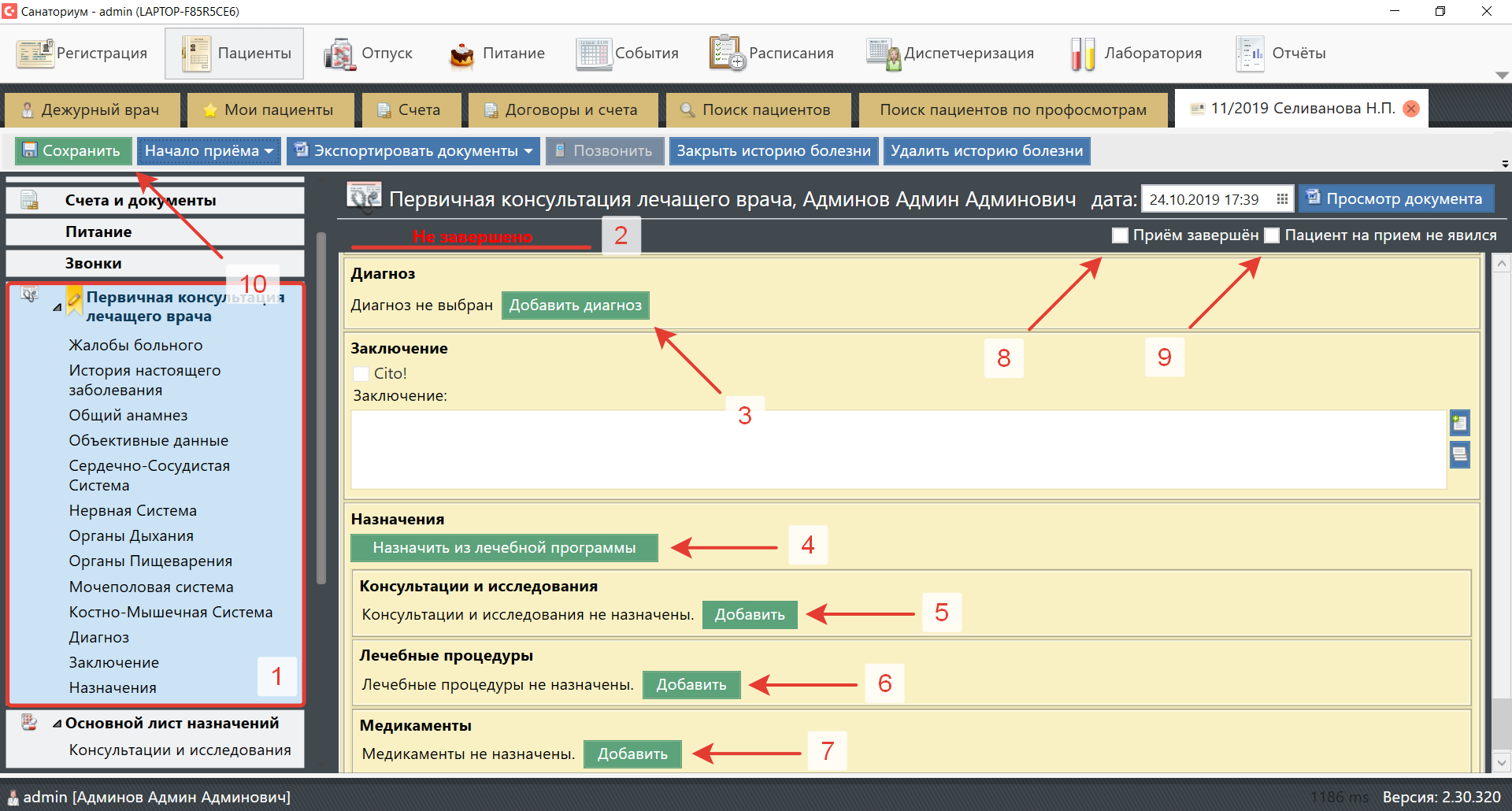Check the Приём завершён checkbox
The width and height of the screenshot is (1512, 811).
[x=1120, y=235]
